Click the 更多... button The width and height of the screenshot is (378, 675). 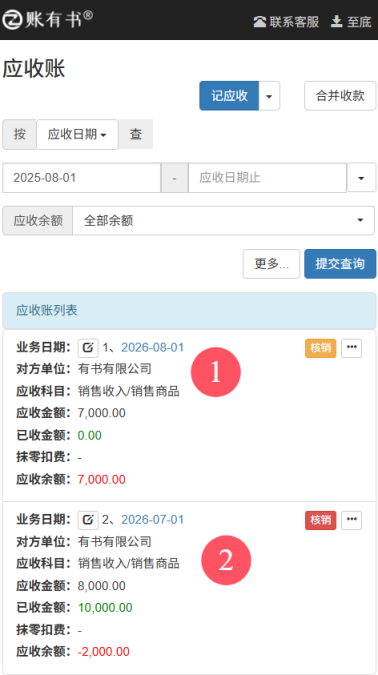point(271,264)
